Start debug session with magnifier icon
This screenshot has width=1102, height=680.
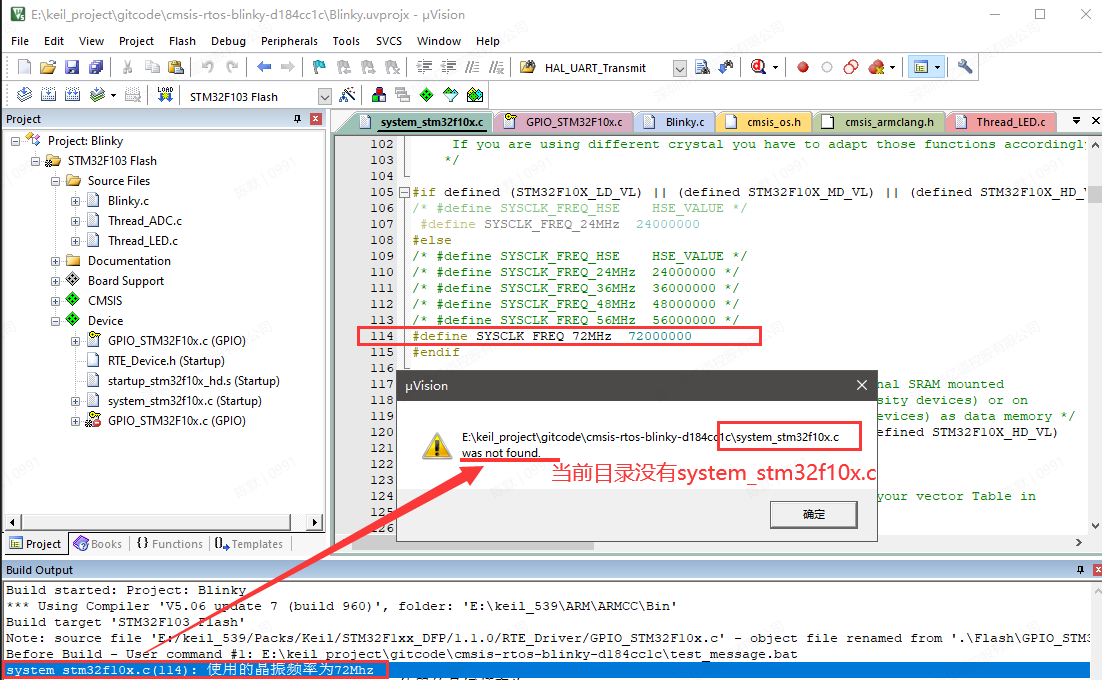pyautogui.click(x=759, y=68)
